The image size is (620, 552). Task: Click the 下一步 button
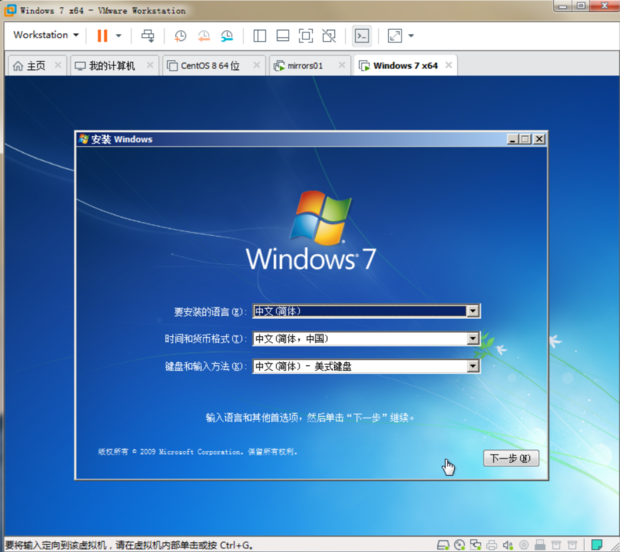[x=511, y=458]
